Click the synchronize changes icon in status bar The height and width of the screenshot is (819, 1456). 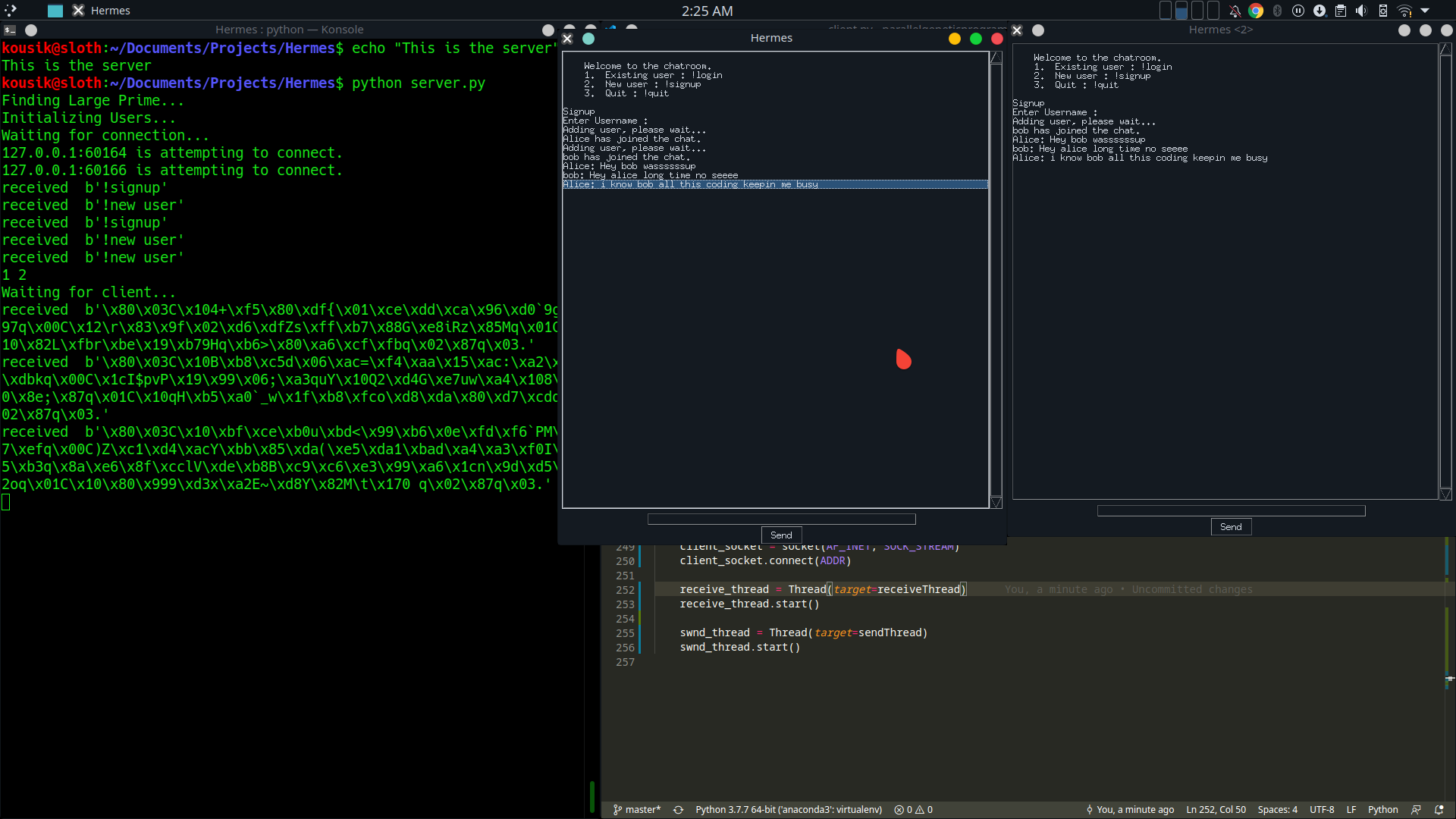tap(678, 810)
